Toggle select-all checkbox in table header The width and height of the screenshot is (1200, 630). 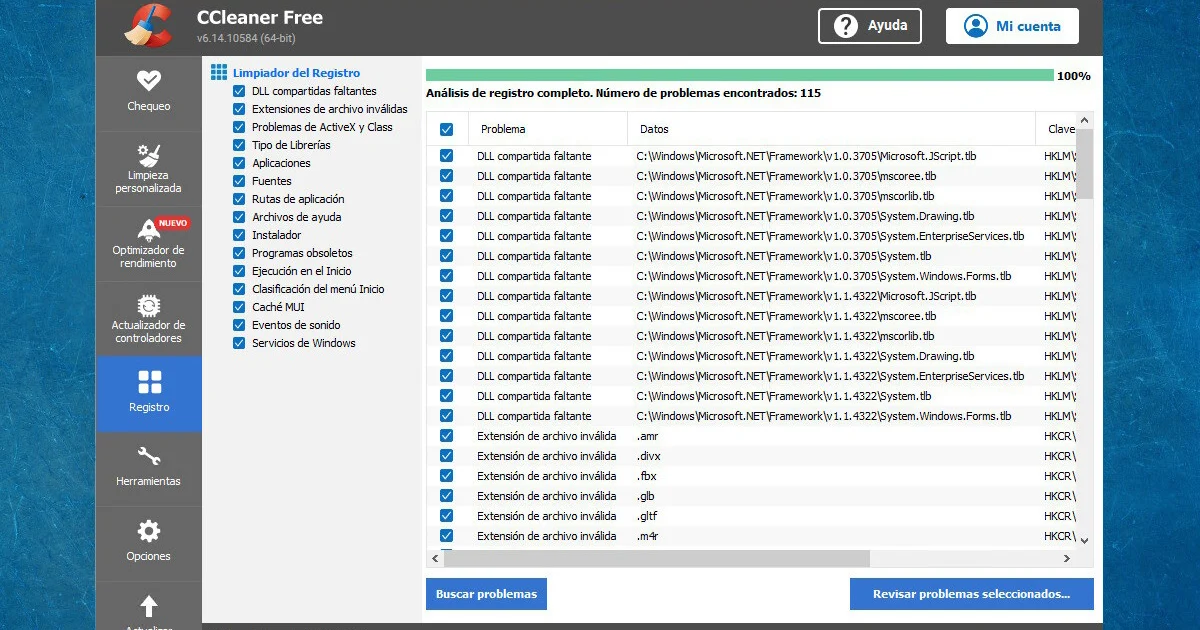pyautogui.click(x=446, y=129)
